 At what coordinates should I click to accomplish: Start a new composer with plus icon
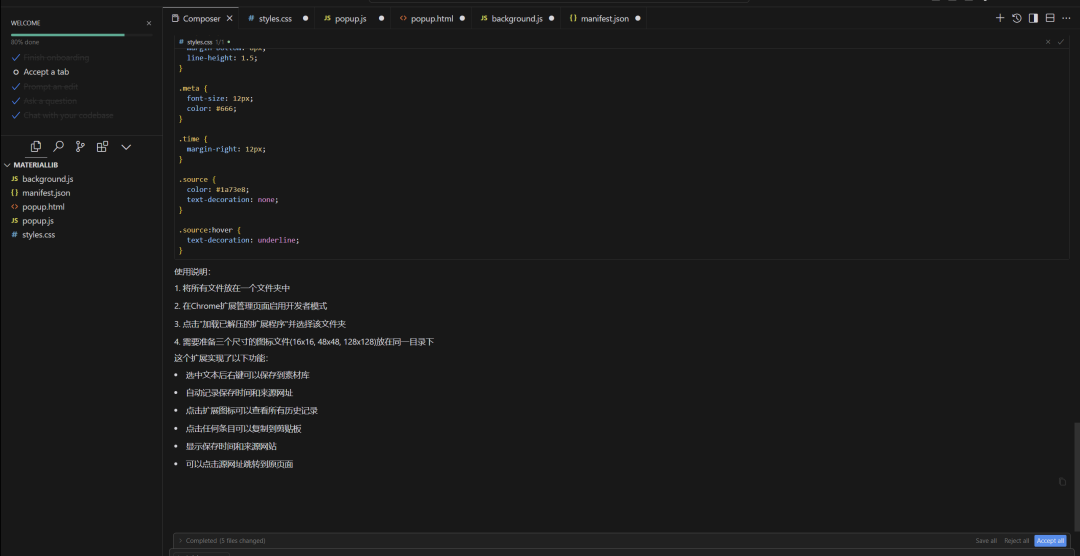coord(1000,19)
